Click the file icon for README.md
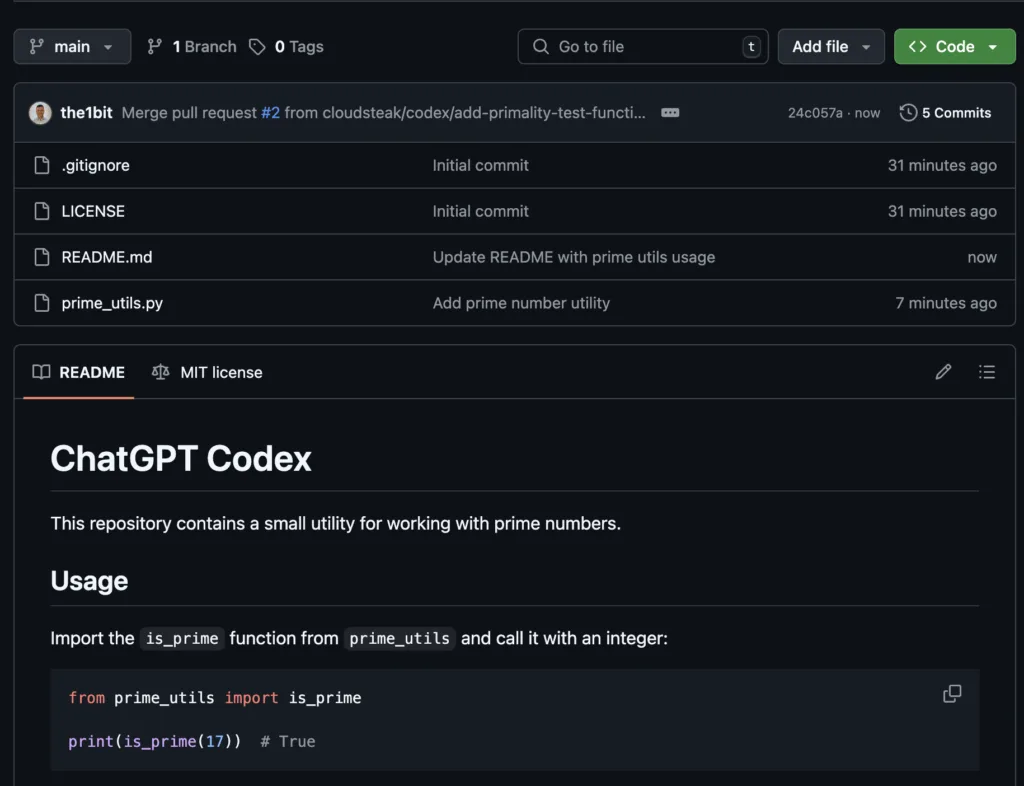The height and width of the screenshot is (786, 1024). (x=42, y=257)
